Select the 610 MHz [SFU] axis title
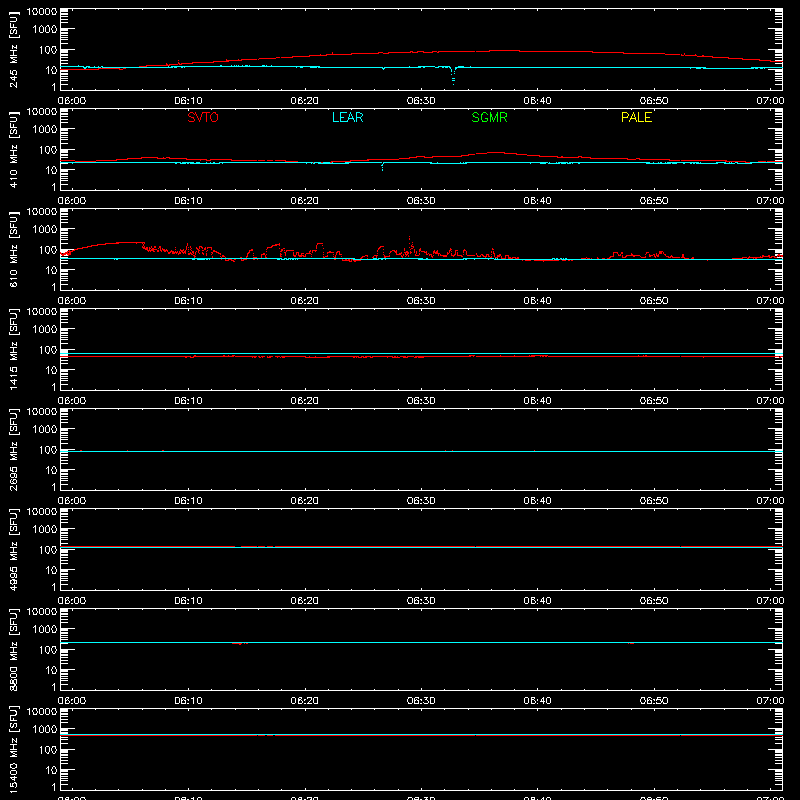 (13, 250)
